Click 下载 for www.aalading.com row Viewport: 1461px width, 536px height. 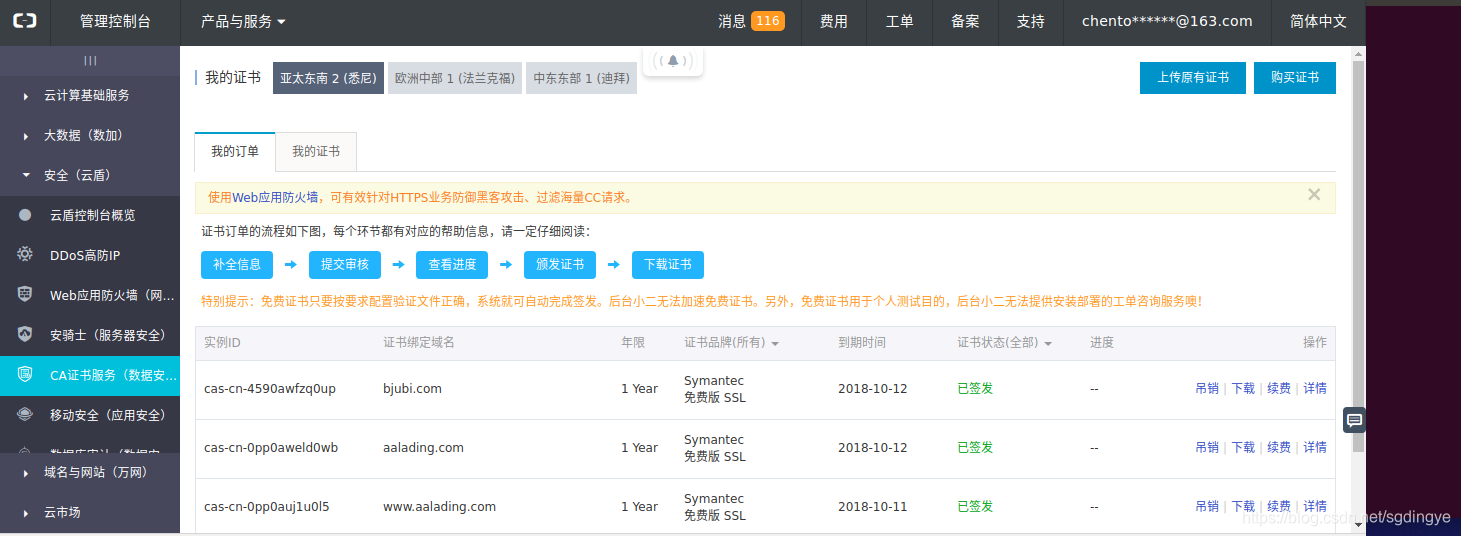tap(1243, 506)
